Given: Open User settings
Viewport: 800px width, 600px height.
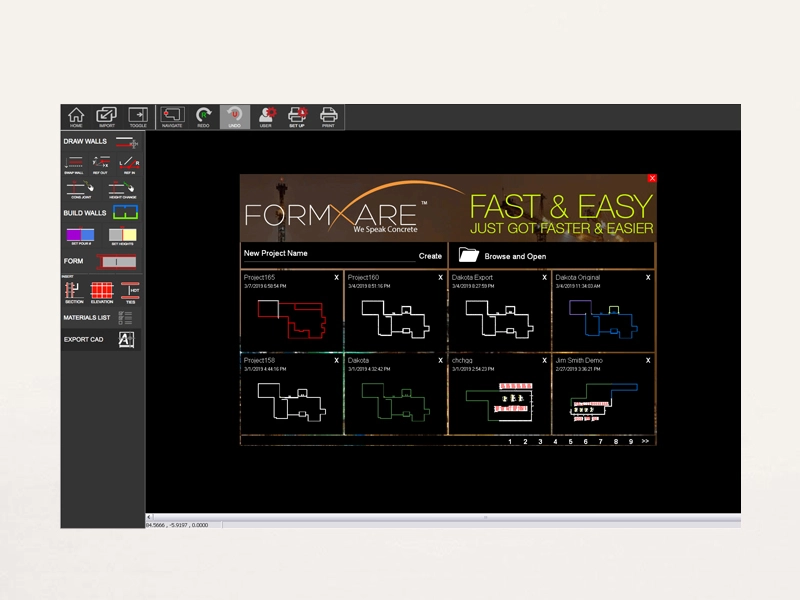Looking at the screenshot, I should point(266,117).
